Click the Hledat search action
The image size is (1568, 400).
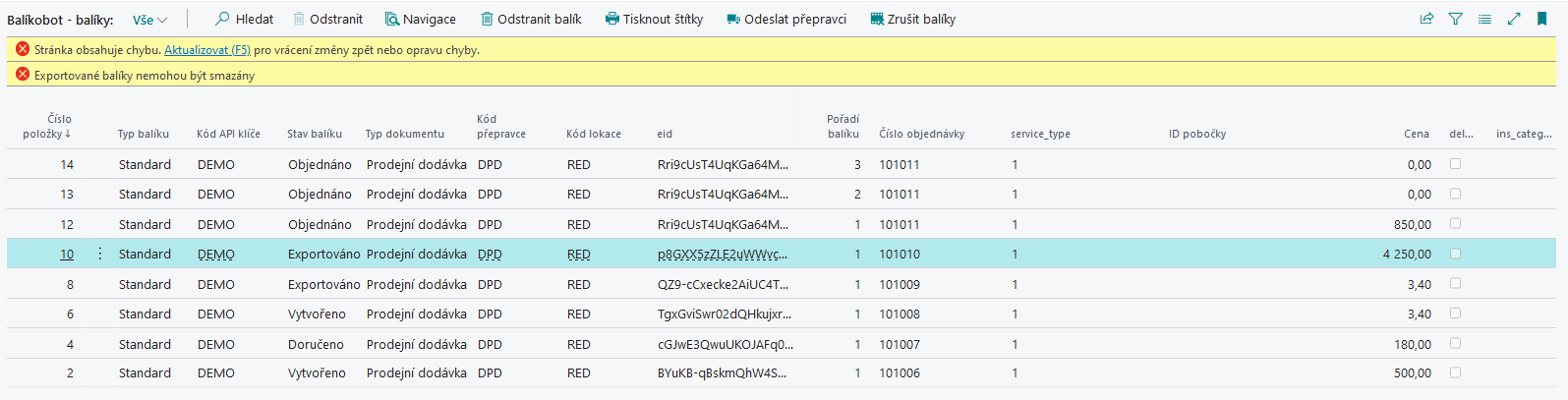(244, 19)
